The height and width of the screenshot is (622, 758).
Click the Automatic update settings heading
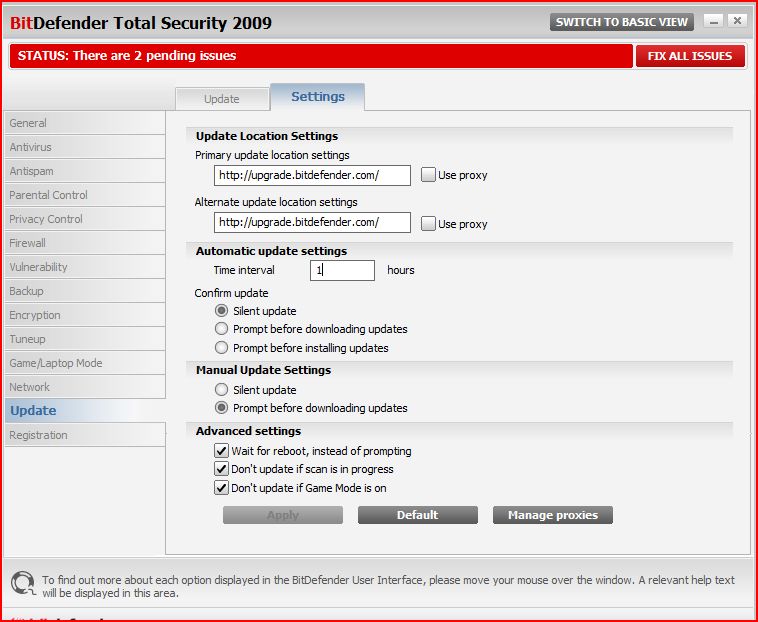click(x=271, y=251)
